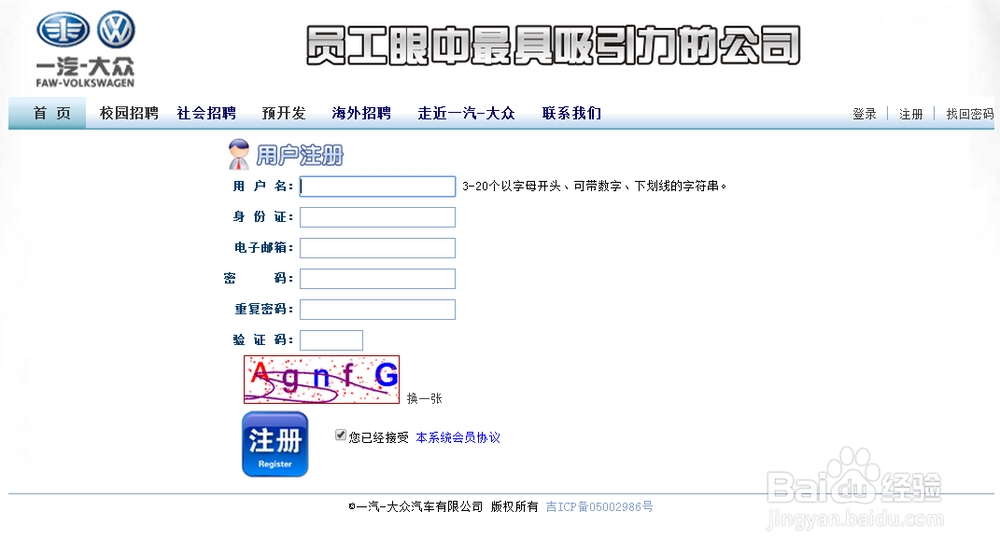Screen dimensions: 1000x553
Task: Click 您已经接受 text beside the checkbox
Action: 378,438
